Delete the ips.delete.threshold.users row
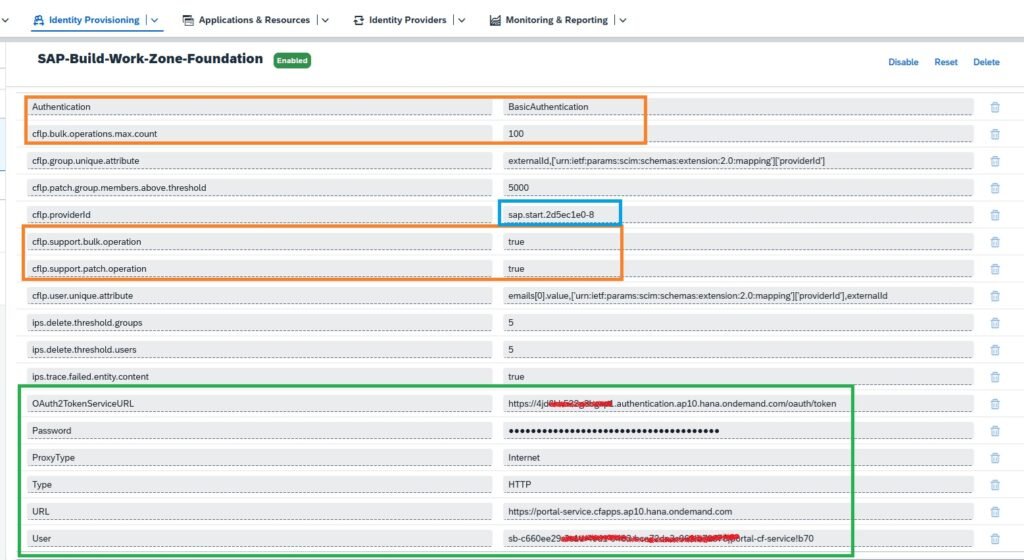 (994, 350)
